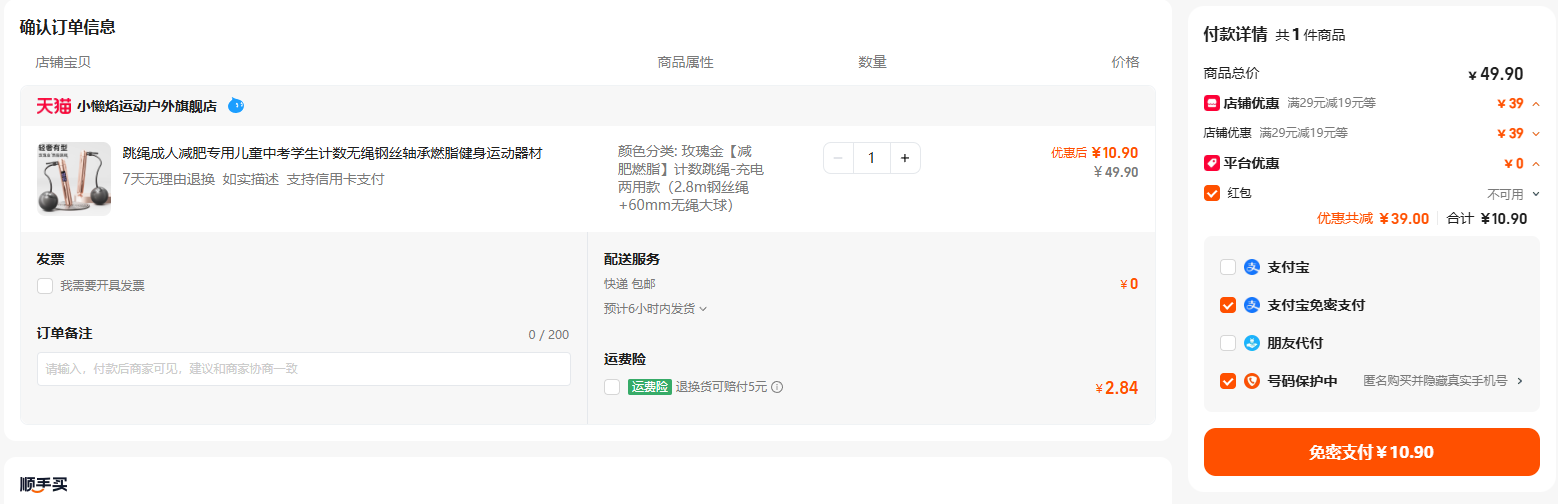Toggle the 号码保护中 checkbox

pyautogui.click(x=1228, y=381)
